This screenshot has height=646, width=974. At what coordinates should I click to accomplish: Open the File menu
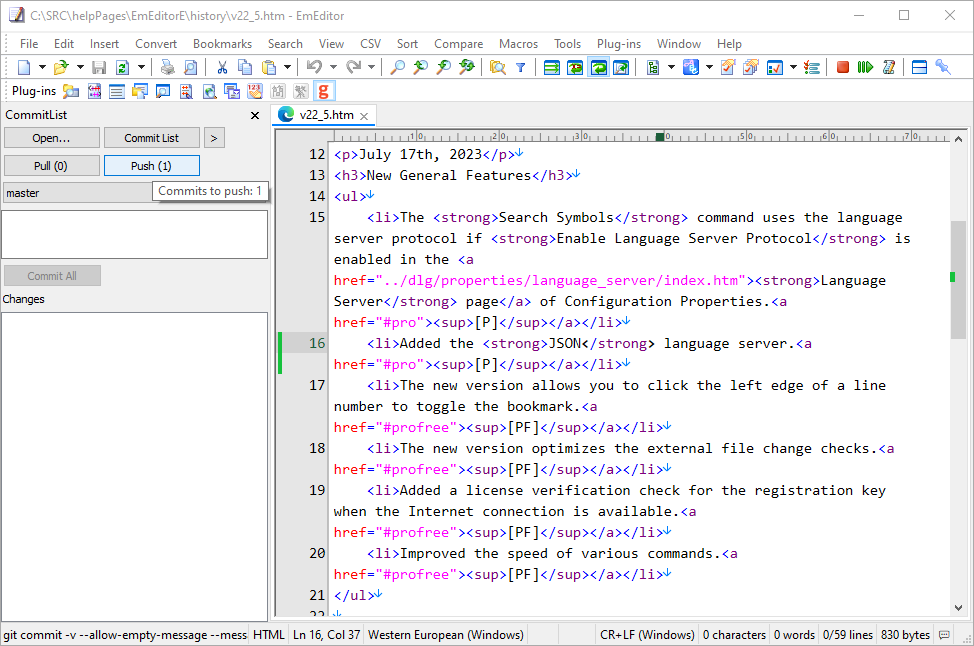pos(29,43)
